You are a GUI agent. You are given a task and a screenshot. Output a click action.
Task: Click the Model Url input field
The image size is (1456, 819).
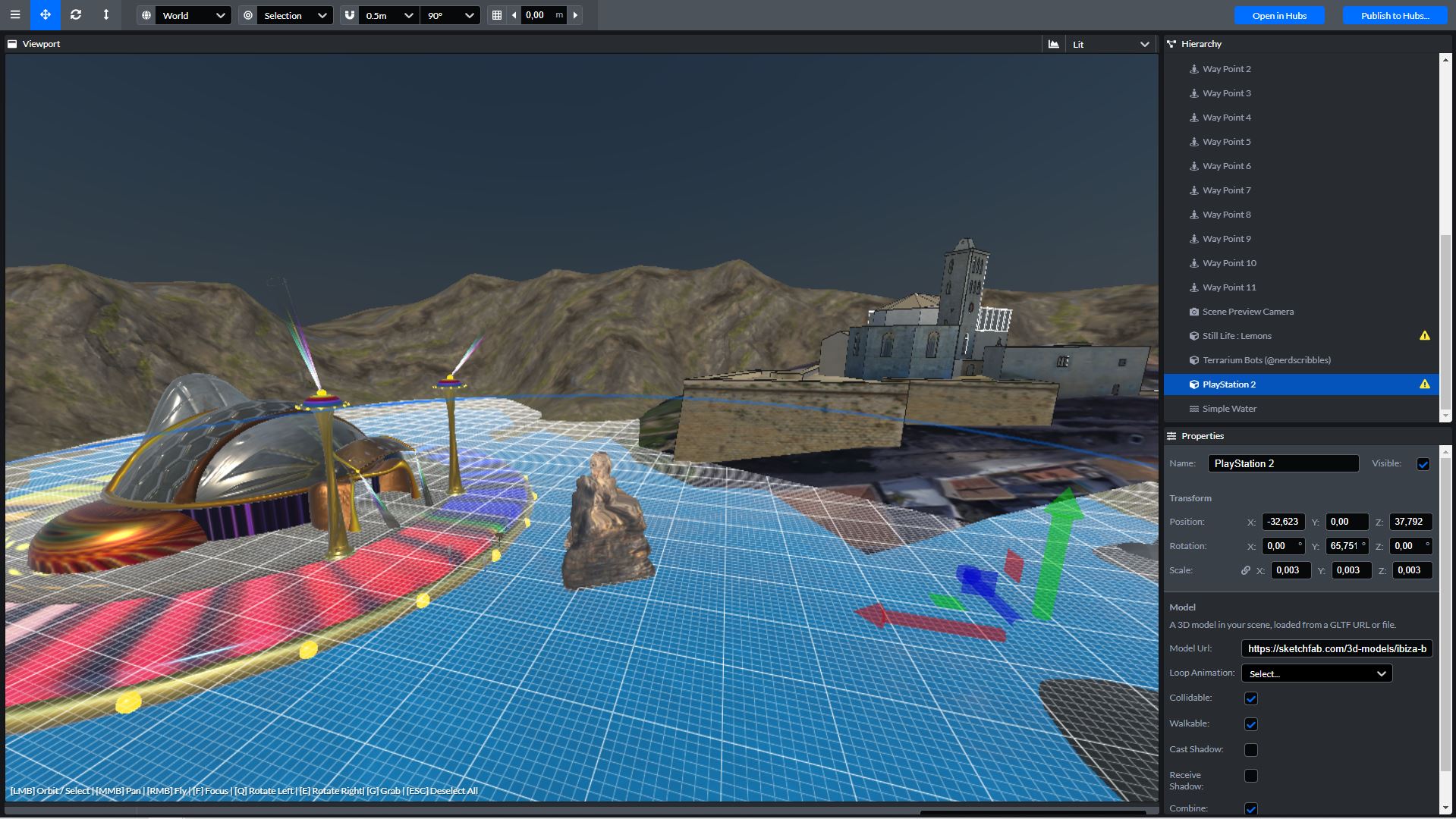(x=1336, y=648)
